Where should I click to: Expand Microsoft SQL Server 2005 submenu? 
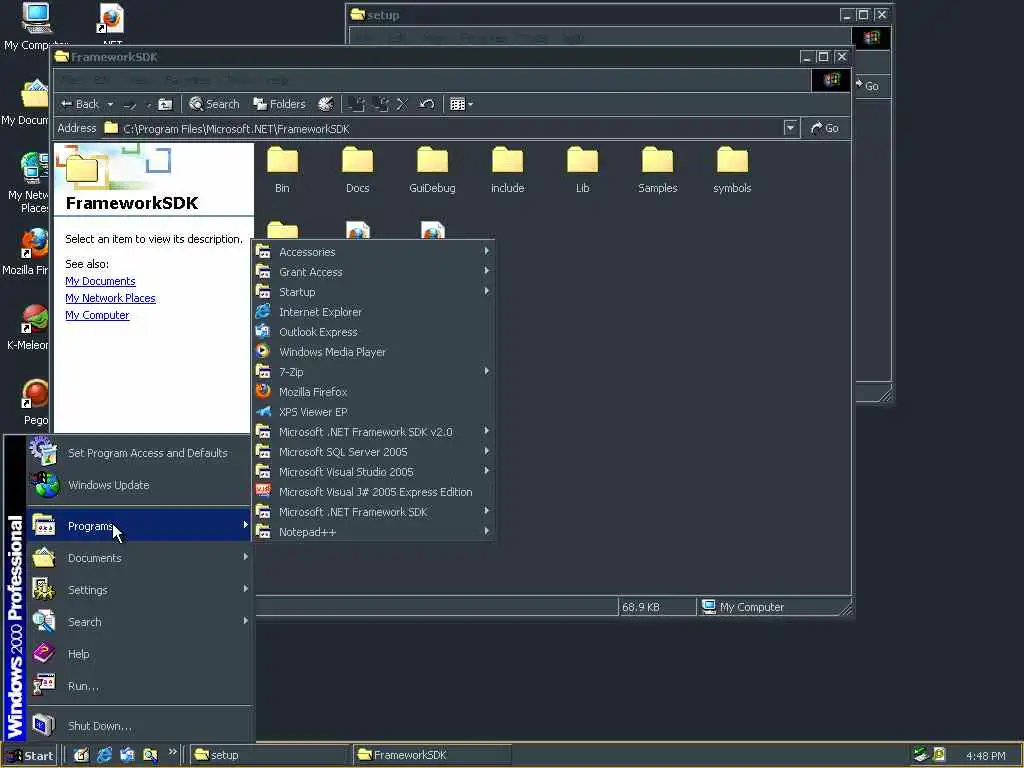[374, 452]
